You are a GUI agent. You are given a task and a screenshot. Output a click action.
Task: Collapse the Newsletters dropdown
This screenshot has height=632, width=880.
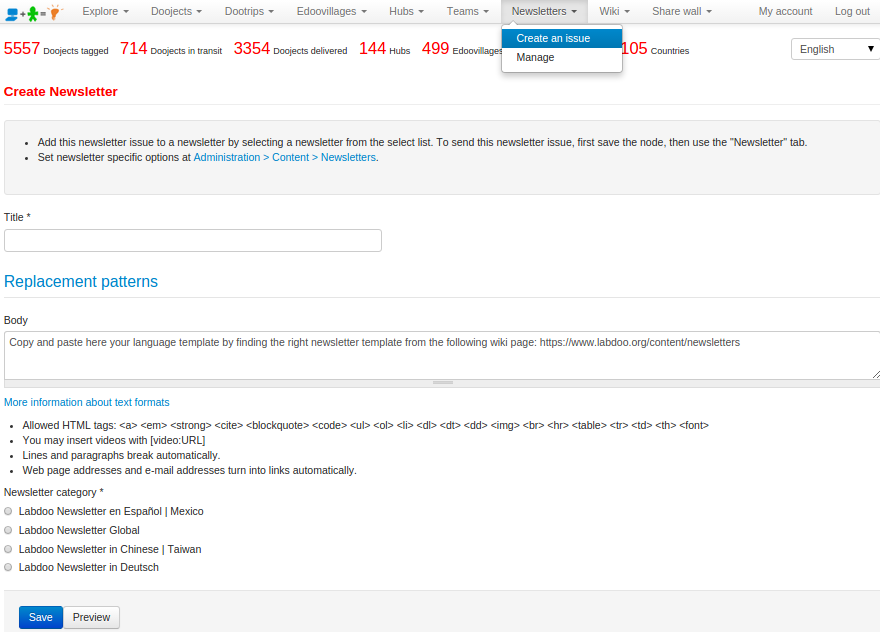[544, 11]
